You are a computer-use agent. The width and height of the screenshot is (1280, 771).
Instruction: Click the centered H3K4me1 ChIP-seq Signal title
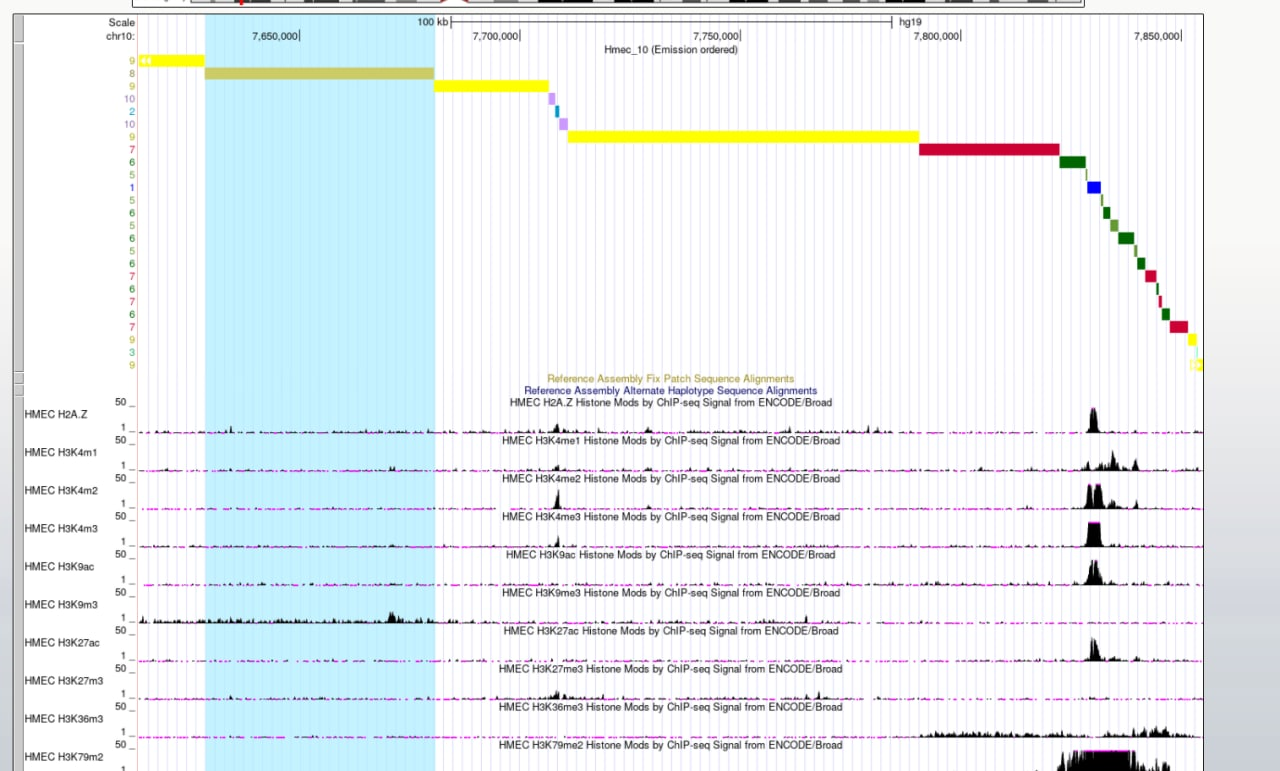click(671, 441)
